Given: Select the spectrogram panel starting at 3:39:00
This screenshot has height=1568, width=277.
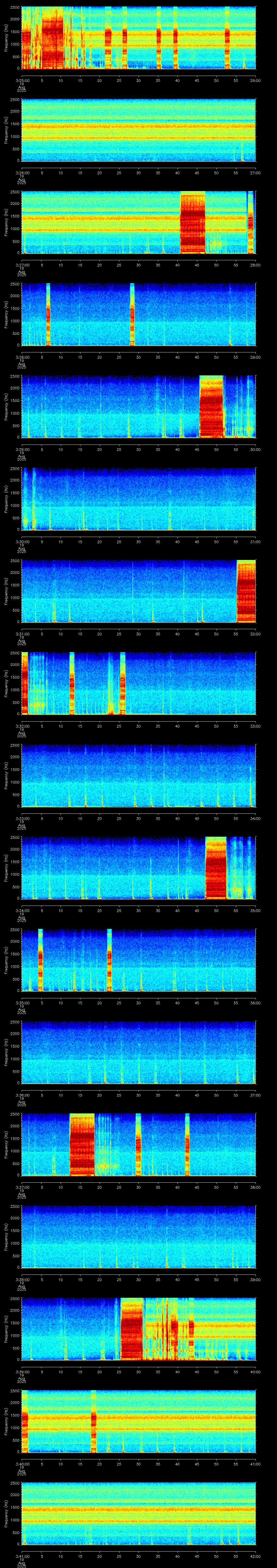Looking at the screenshot, I should pos(138,1329).
